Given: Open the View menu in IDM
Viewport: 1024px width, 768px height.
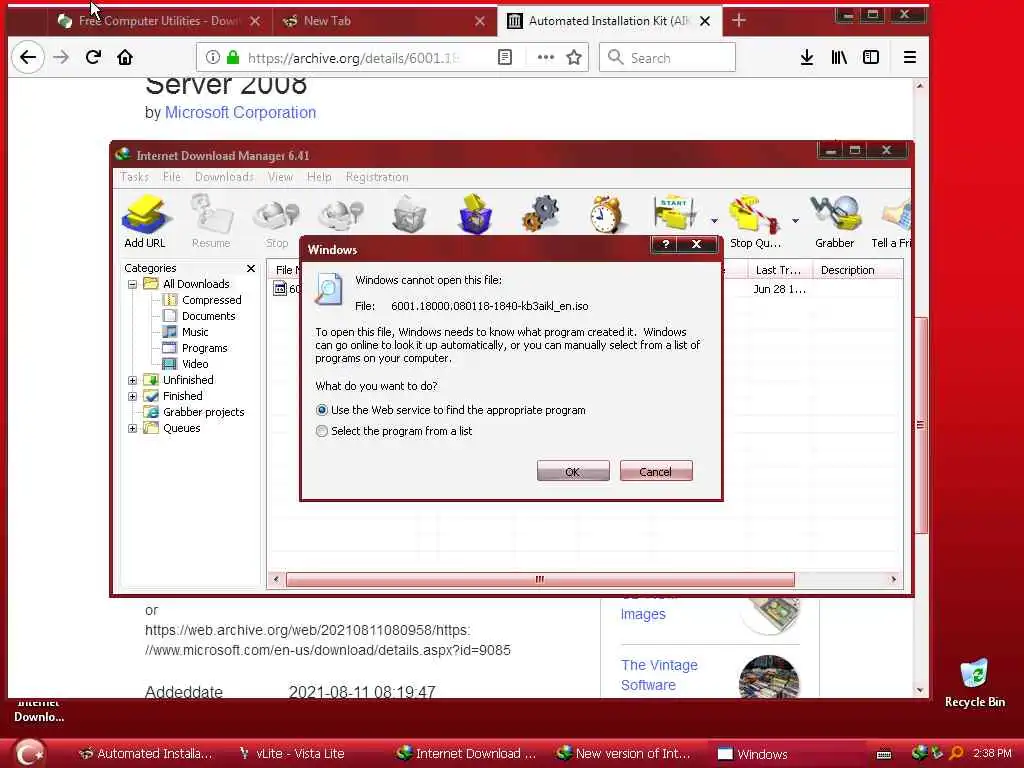Looking at the screenshot, I should point(280,177).
